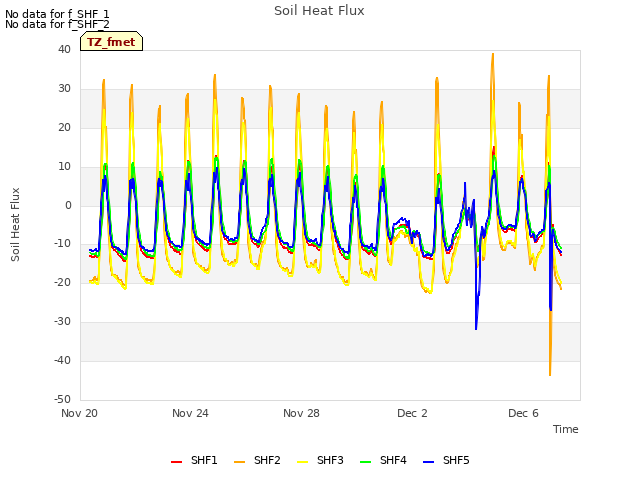640x480 pixels.
Task: Click the -20 y-axis tick label
Action: [x=63, y=282]
